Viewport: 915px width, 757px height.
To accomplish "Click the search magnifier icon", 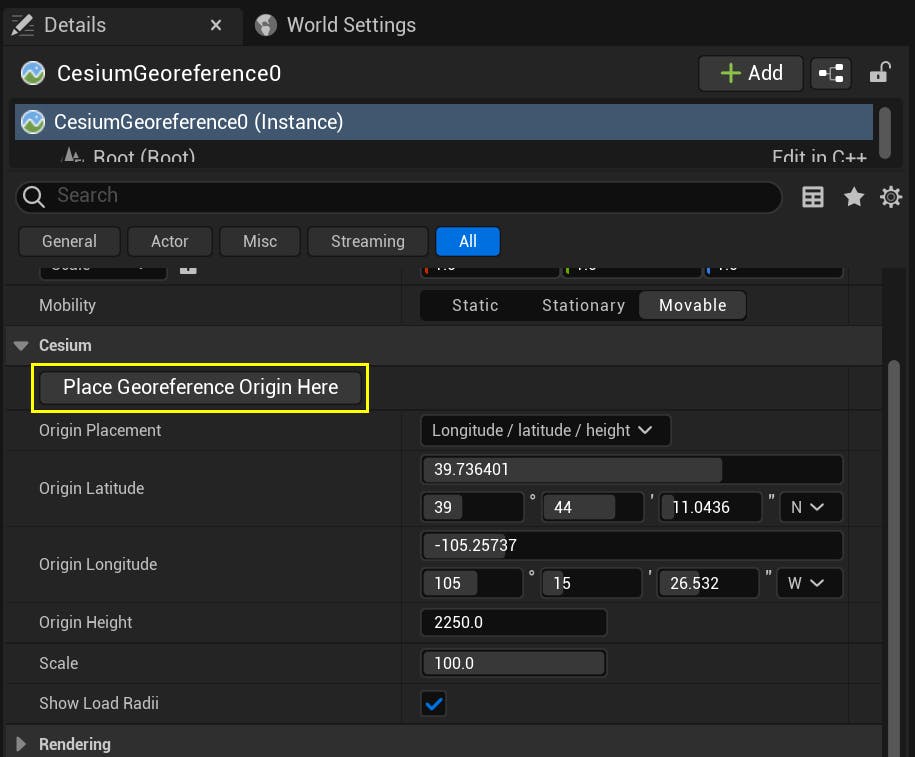I will click(33, 196).
